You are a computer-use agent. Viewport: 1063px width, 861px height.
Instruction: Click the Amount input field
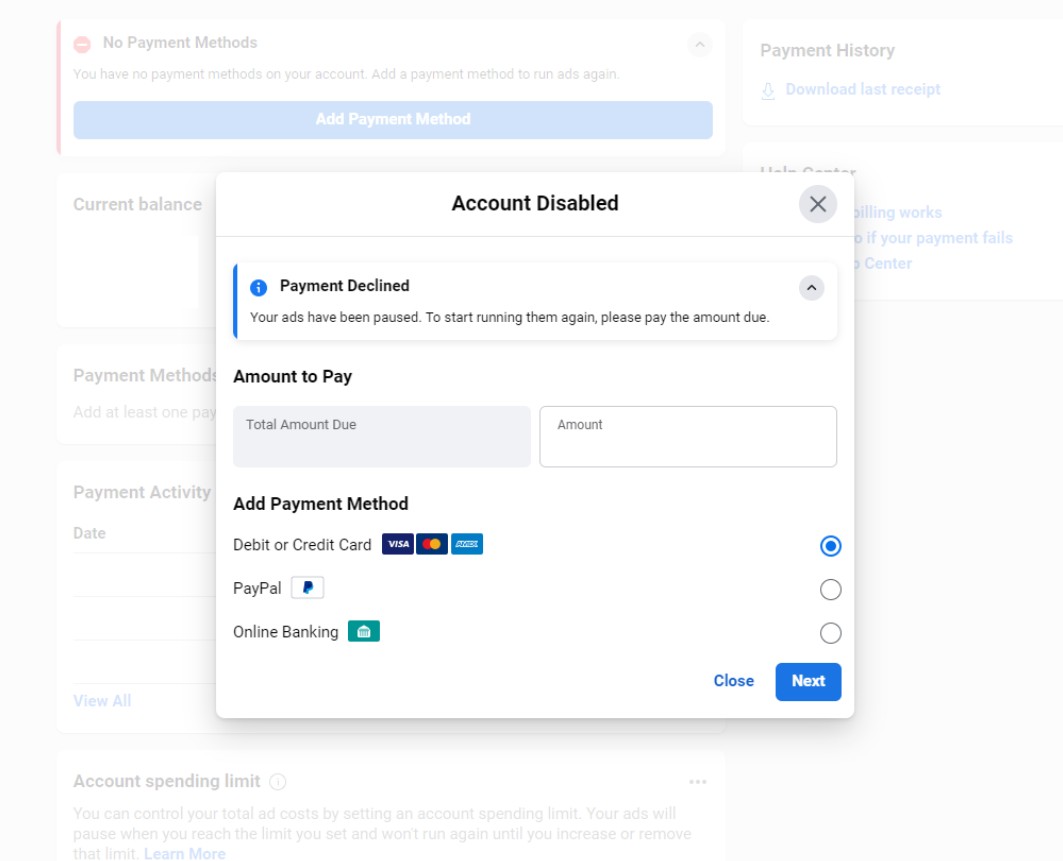(x=688, y=437)
